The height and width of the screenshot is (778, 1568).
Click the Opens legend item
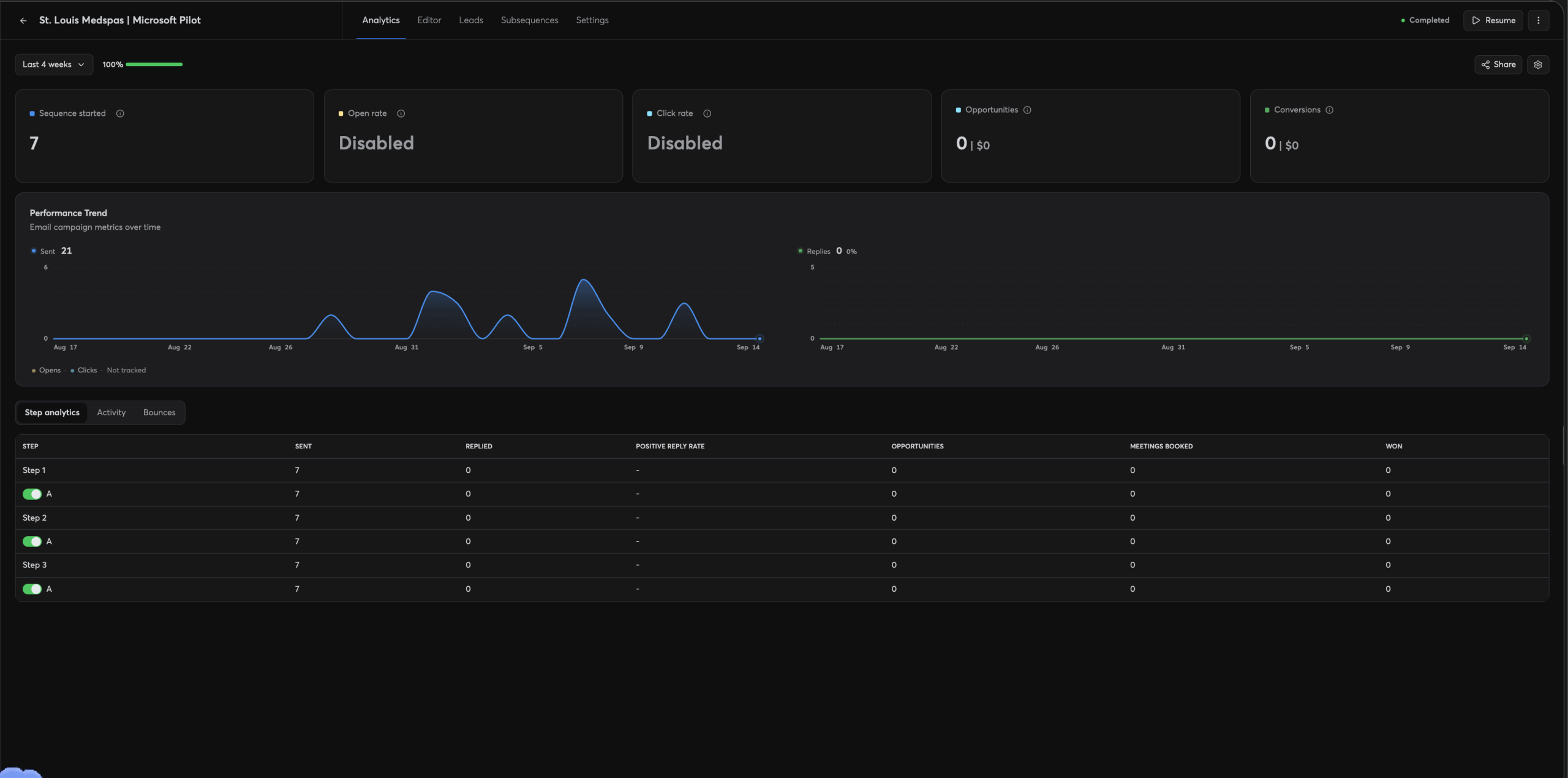[x=46, y=370]
